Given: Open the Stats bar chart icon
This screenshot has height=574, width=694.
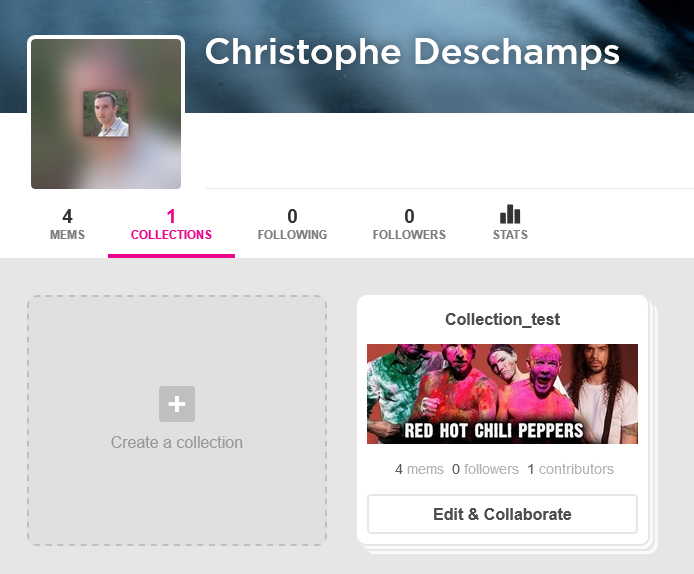Looking at the screenshot, I should pos(510,215).
